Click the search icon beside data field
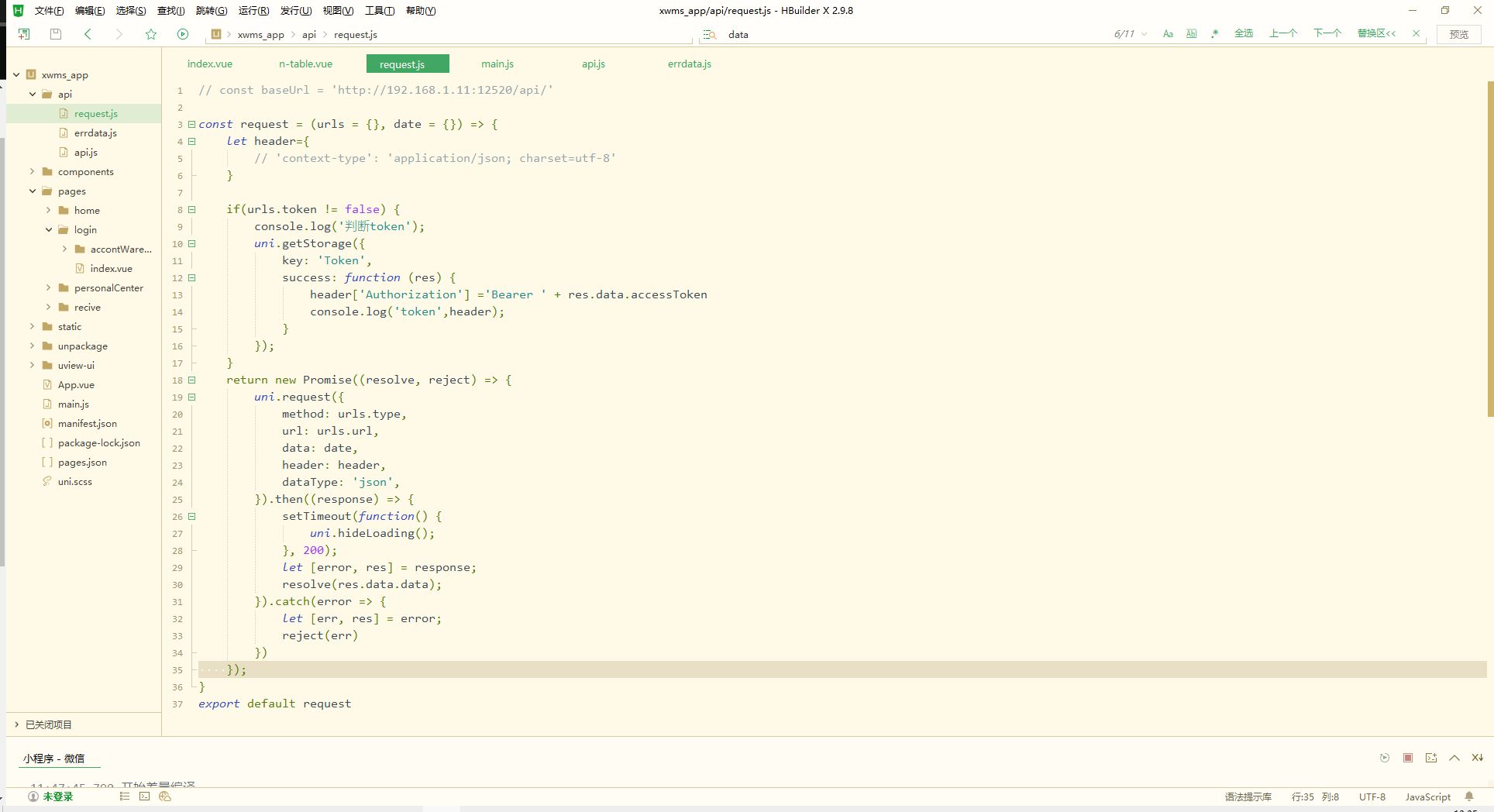 click(x=709, y=34)
